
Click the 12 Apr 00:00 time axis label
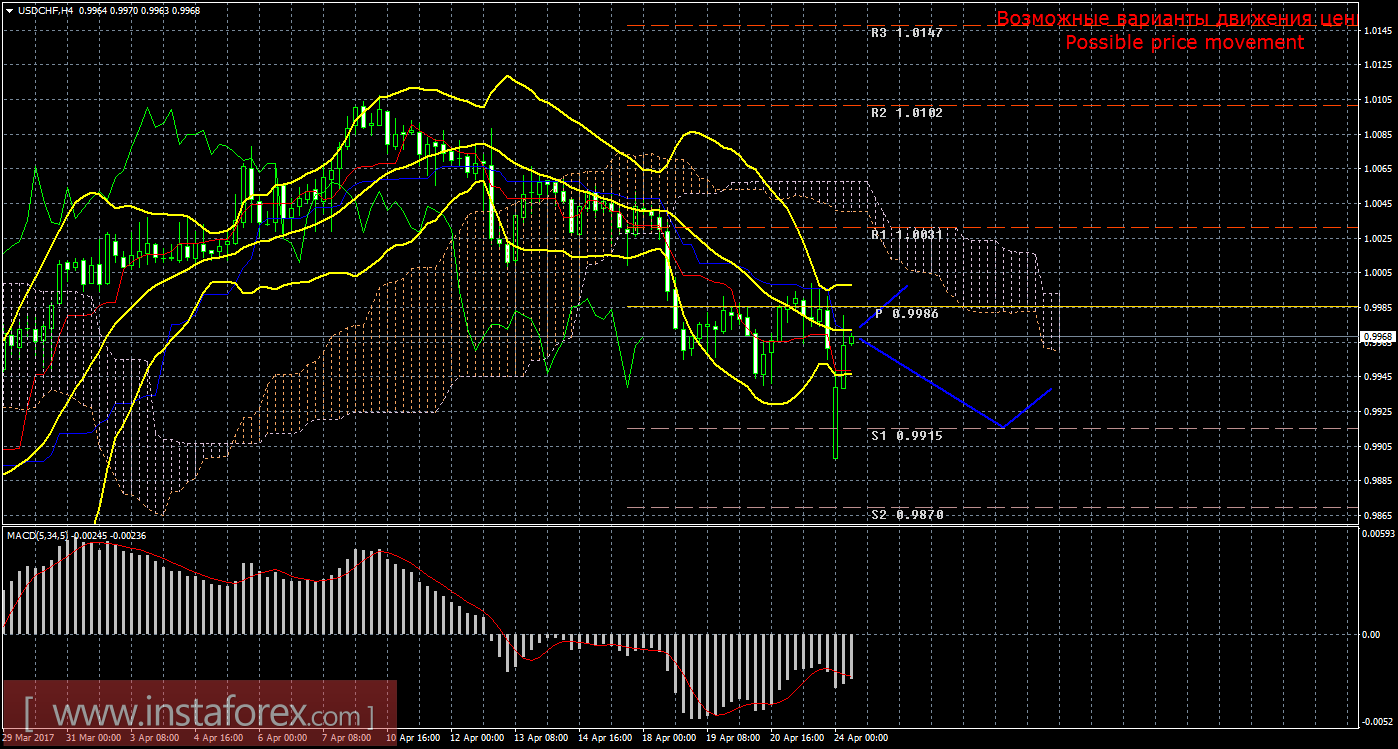point(477,737)
